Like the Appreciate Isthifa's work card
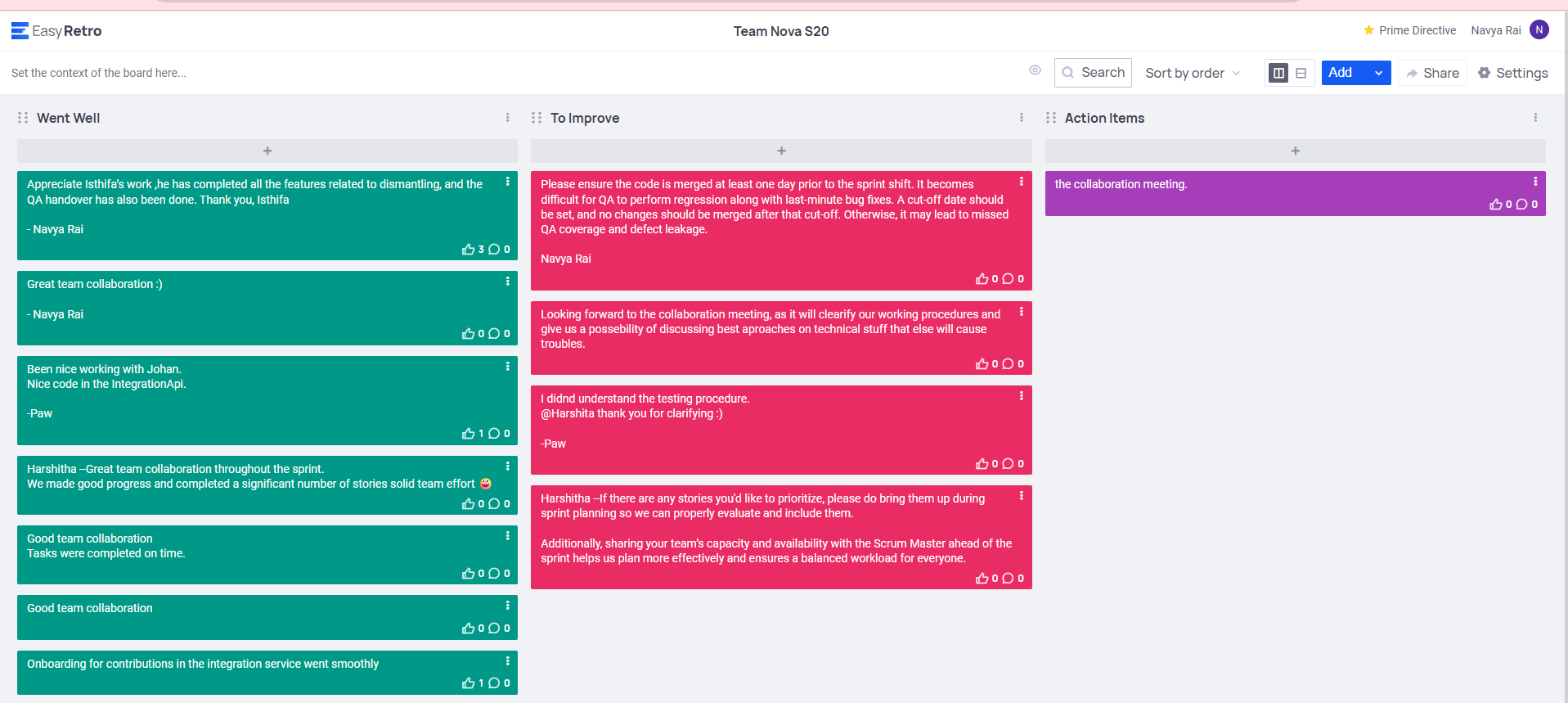This screenshot has width=1568, height=703. (x=469, y=250)
